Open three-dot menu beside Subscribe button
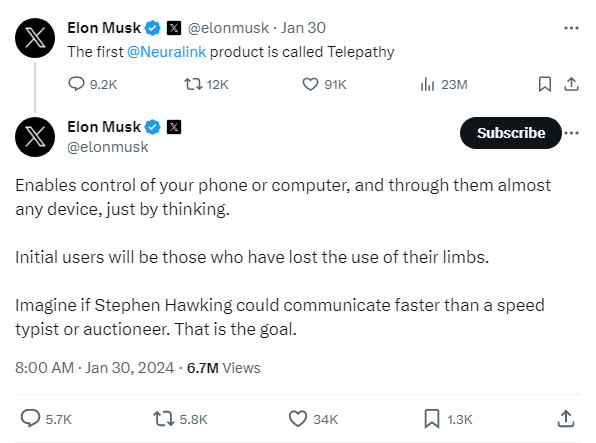The height and width of the screenshot is (443, 596). (x=571, y=133)
